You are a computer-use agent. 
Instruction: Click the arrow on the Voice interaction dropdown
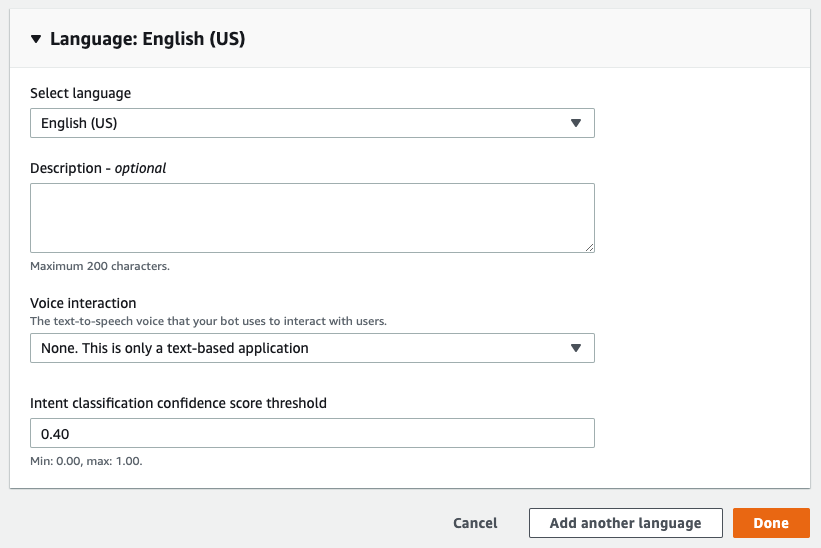click(575, 348)
